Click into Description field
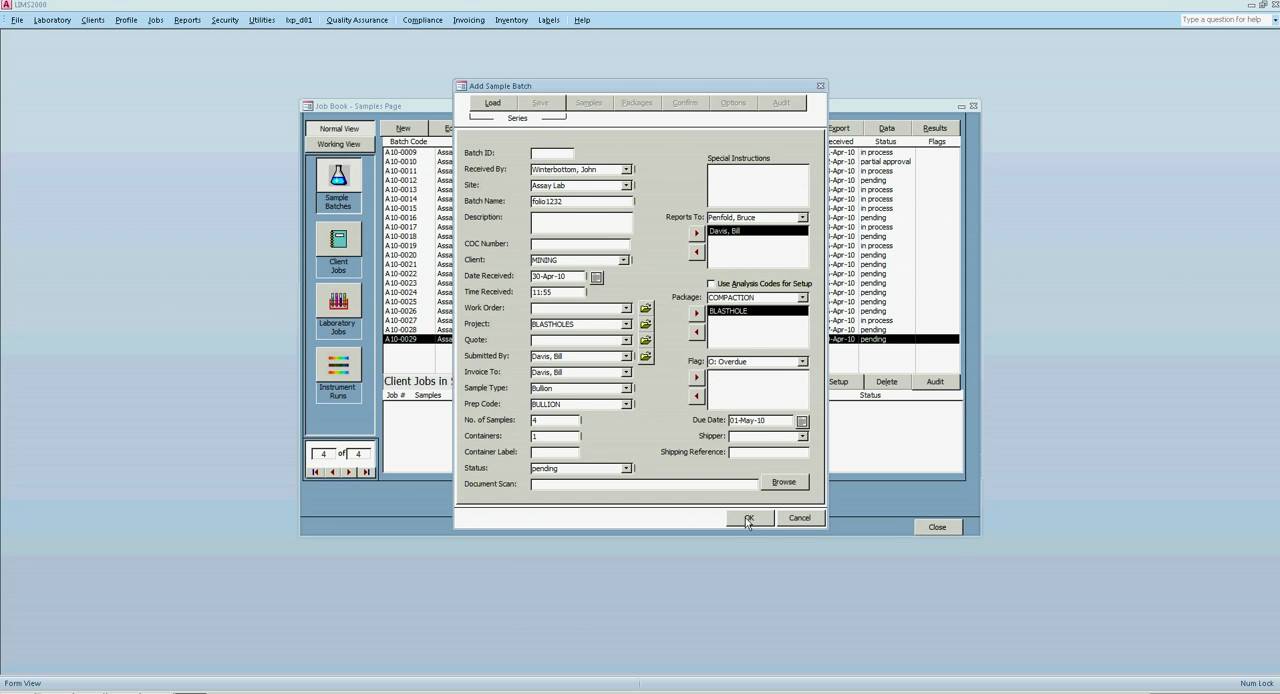1280x694 pixels. [x=582, y=222]
